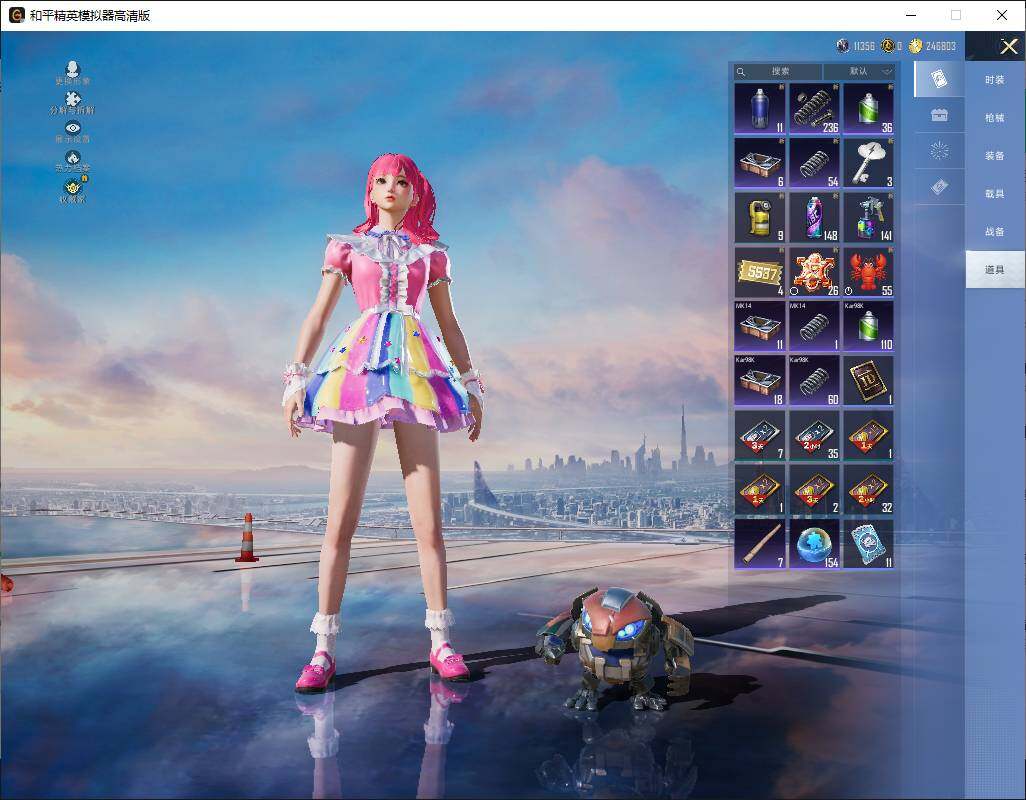Minimize the emulator window

911,15
